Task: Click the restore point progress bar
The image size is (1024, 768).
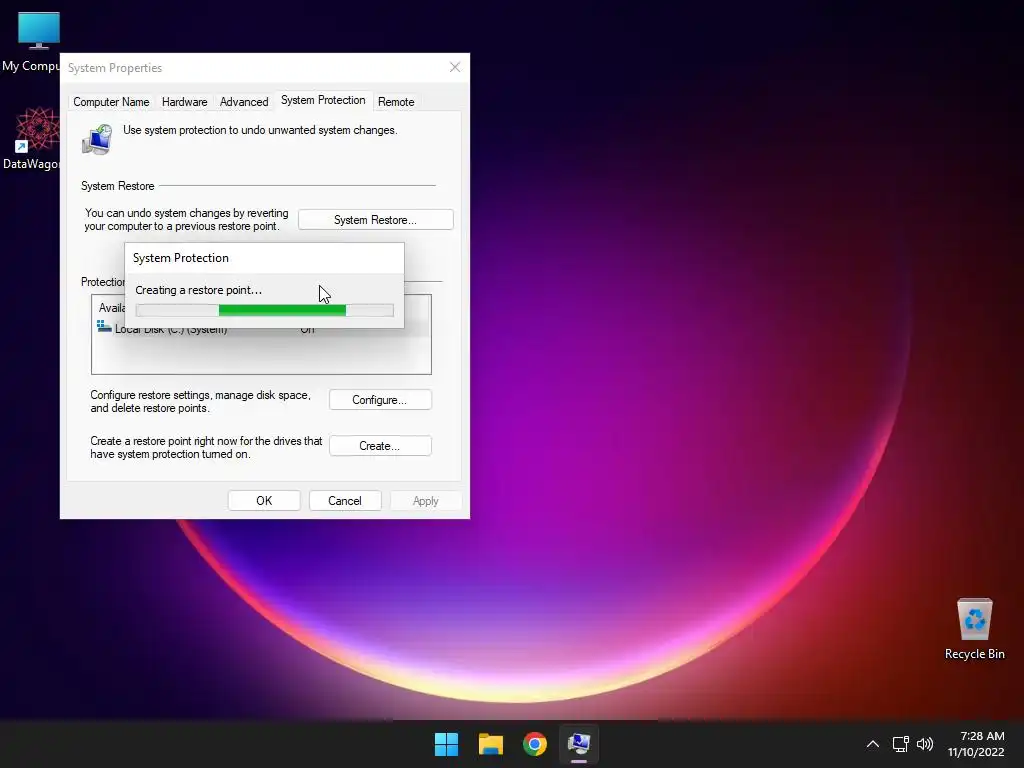Action: 264,310
